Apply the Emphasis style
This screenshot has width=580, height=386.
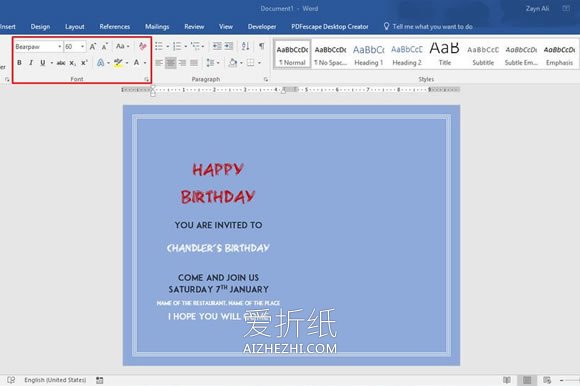[x=559, y=55]
